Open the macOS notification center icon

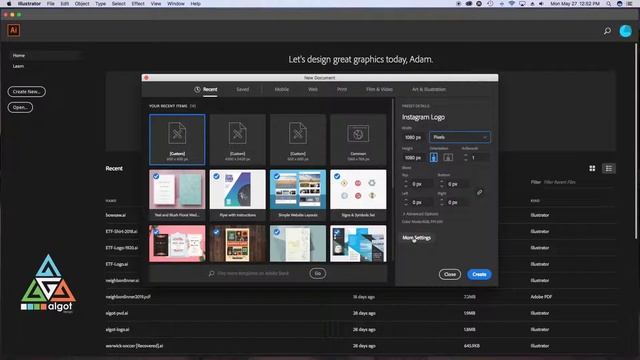click(x=630, y=4)
